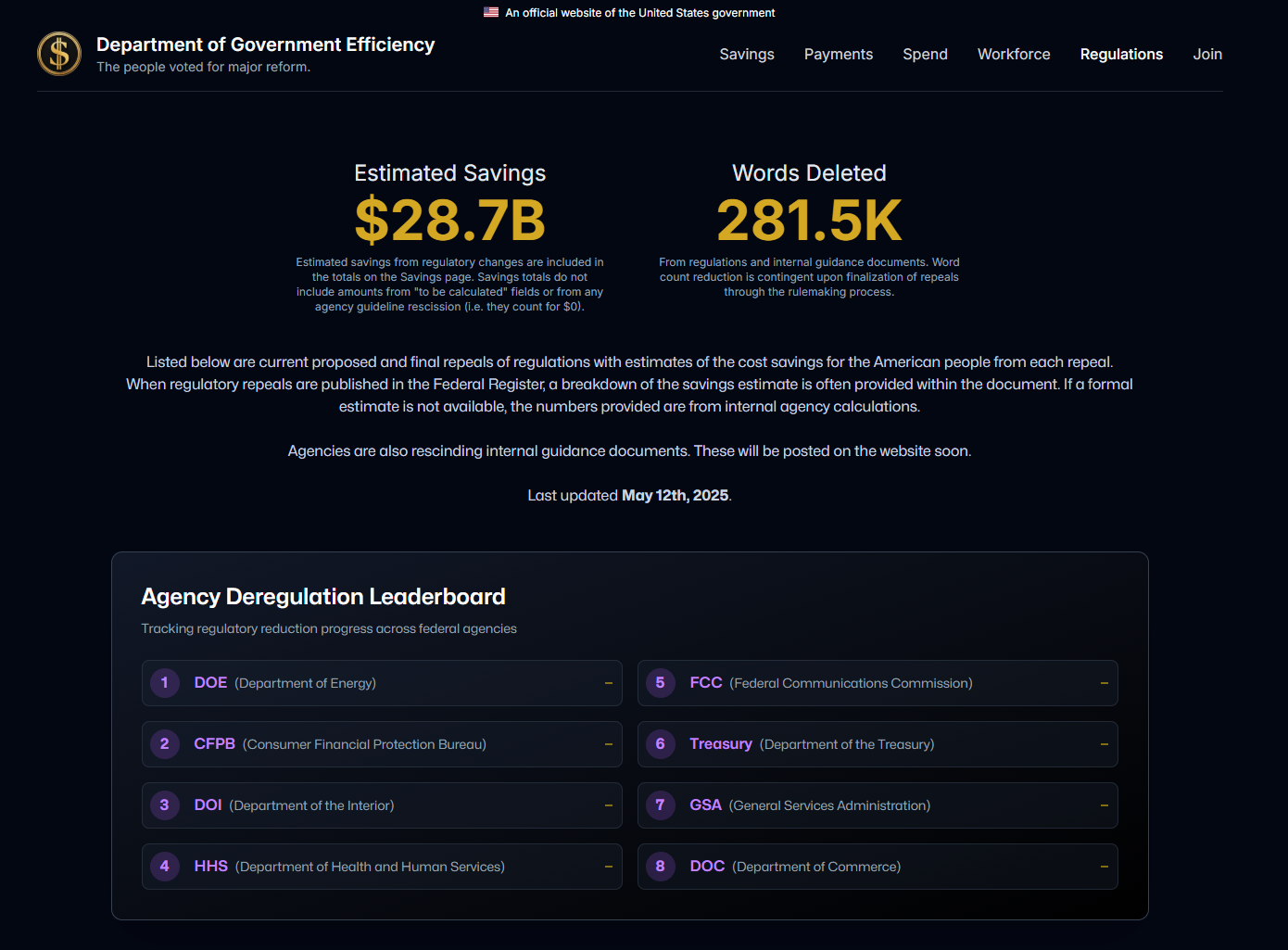Click the DOE agency abbreviation

pyautogui.click(x=210, y=683)
